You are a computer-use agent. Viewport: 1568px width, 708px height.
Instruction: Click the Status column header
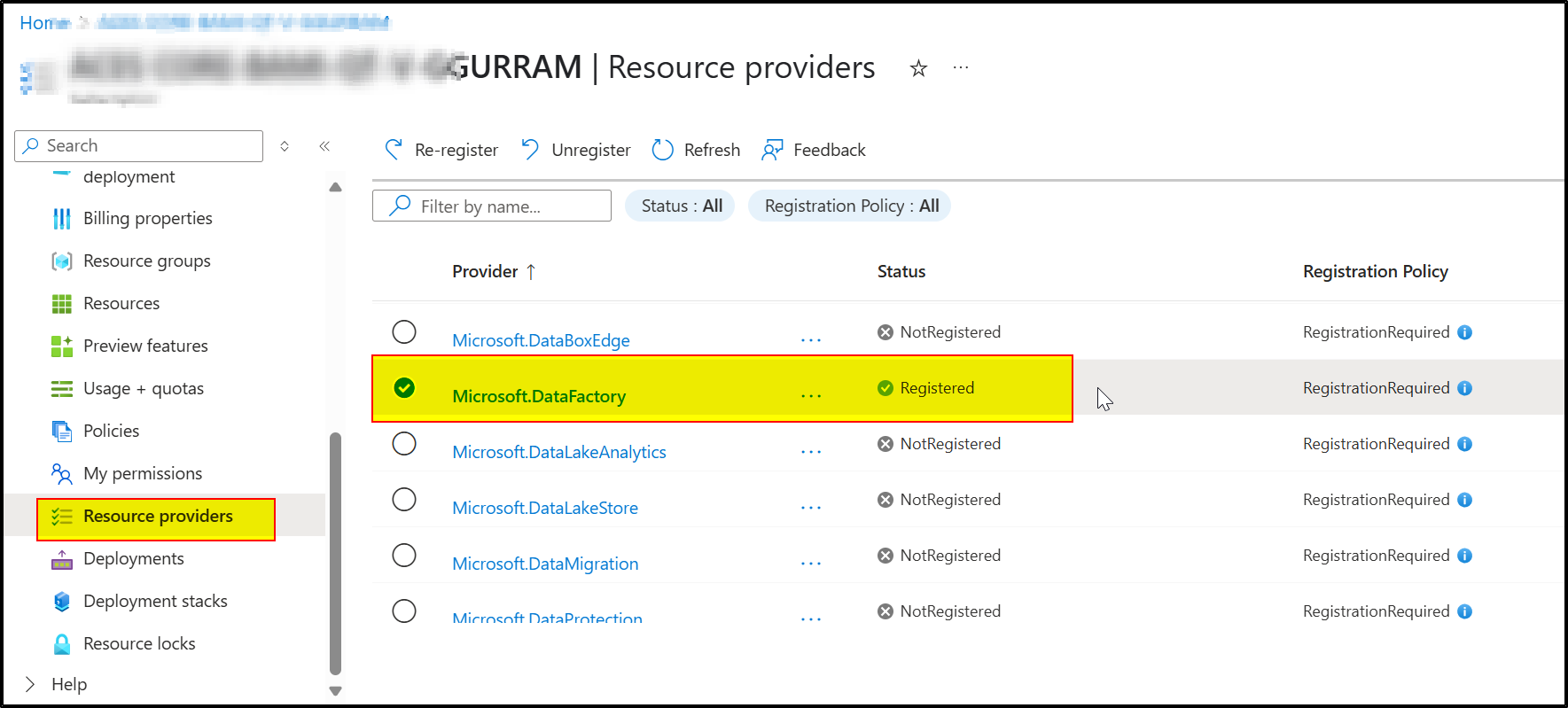tap(901, 271)
